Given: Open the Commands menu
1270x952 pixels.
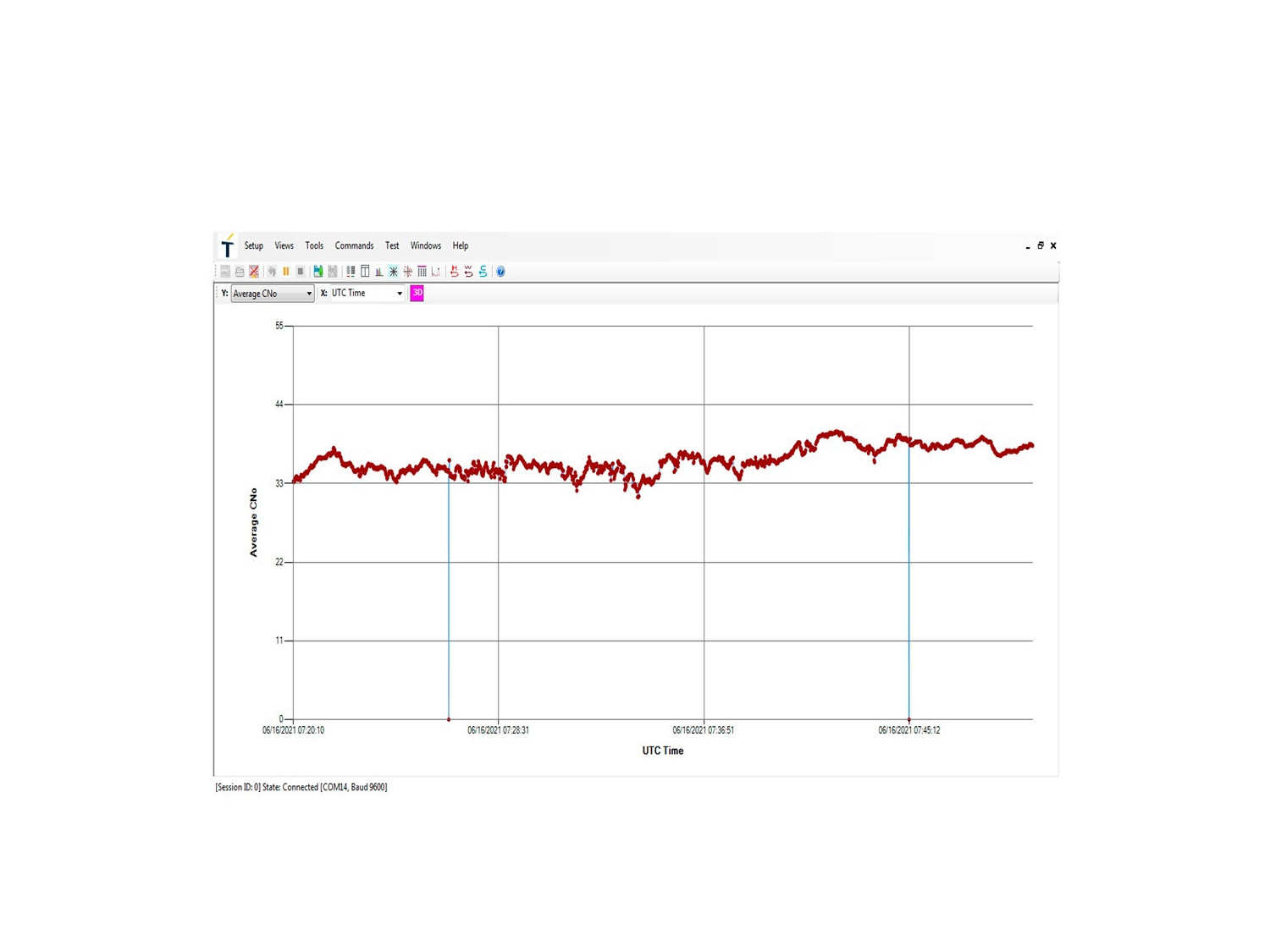Looking at the screenshot, I should 354,246.
